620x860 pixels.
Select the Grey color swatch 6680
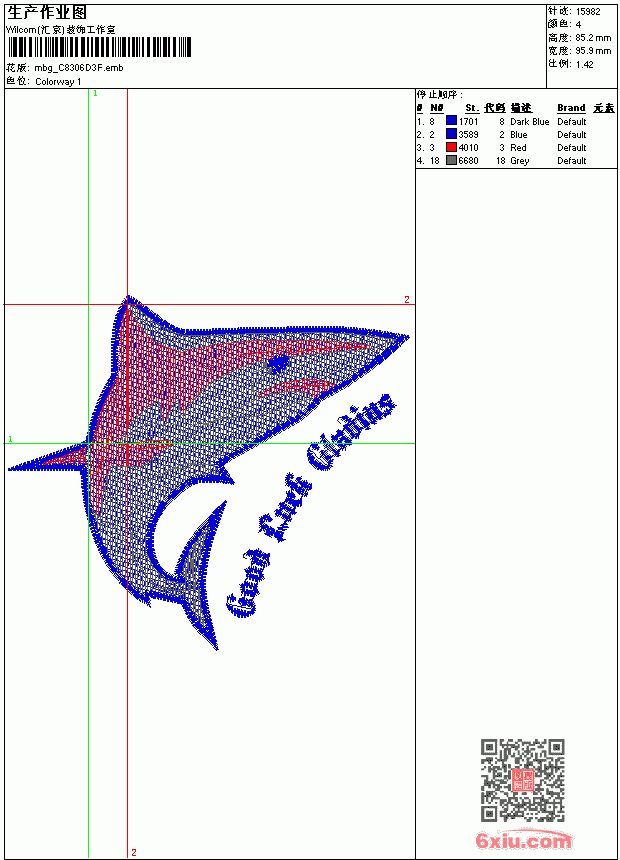click(x=451, y=160)
